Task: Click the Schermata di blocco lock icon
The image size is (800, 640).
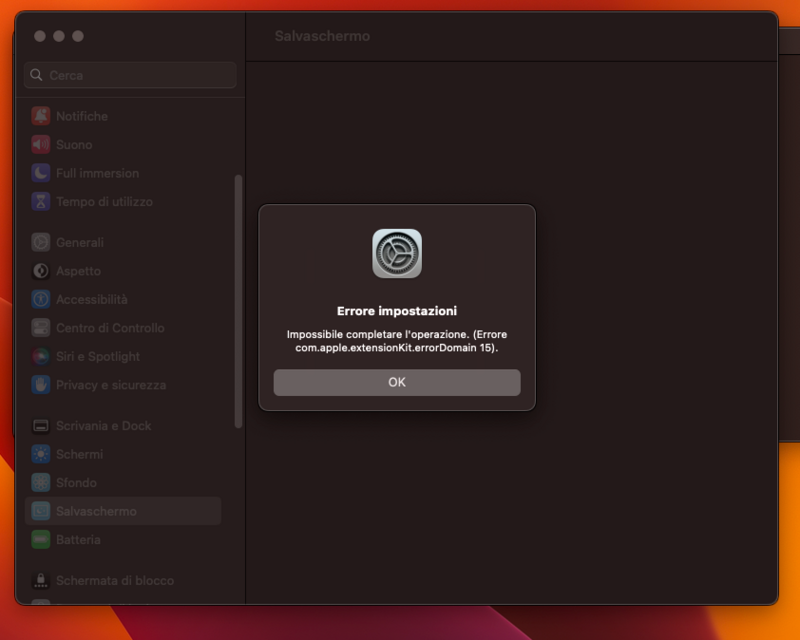Action: pyautogui.click(x=41, y=580)
